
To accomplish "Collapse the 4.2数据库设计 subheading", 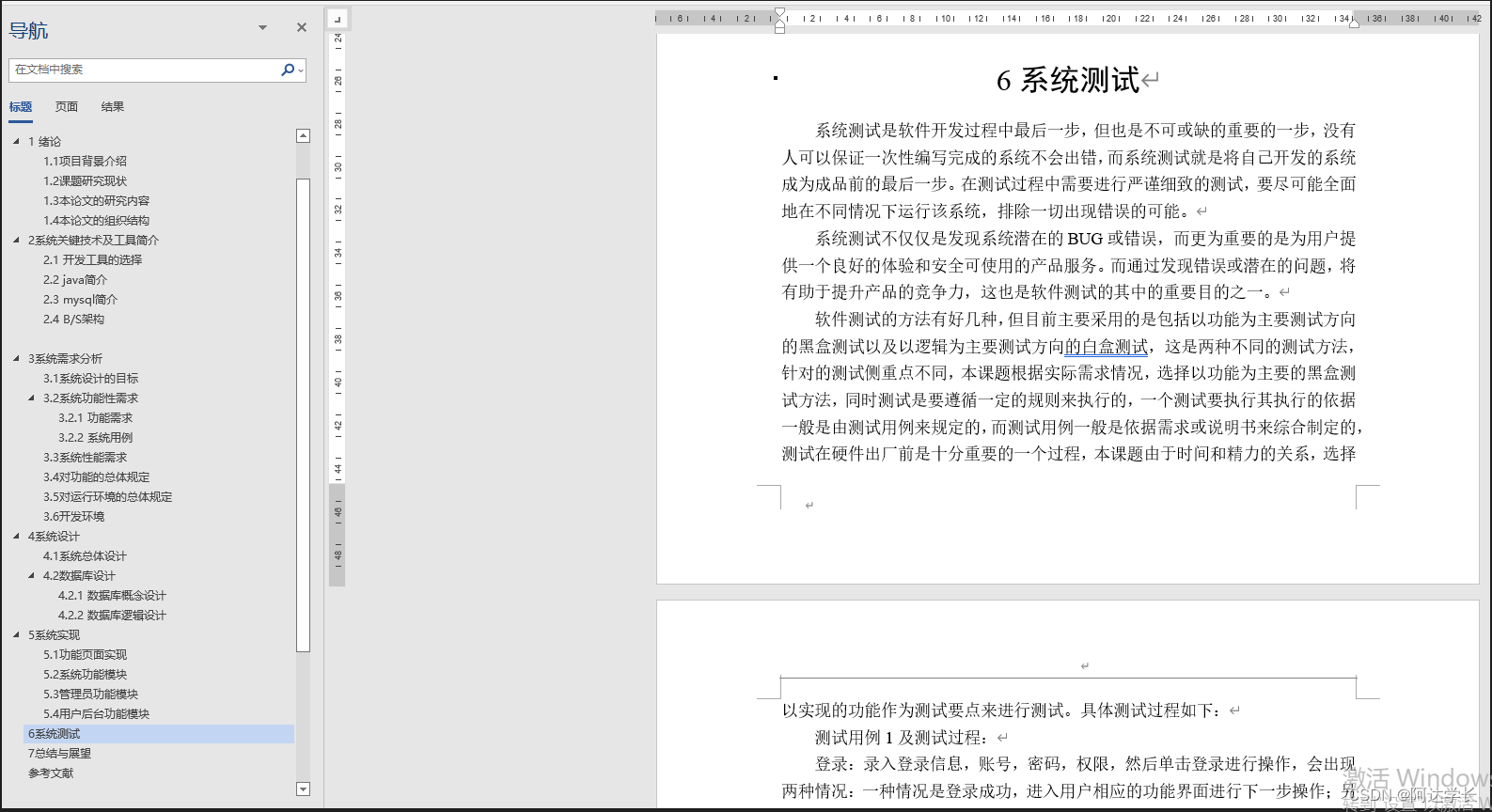I will click(31, 576).
